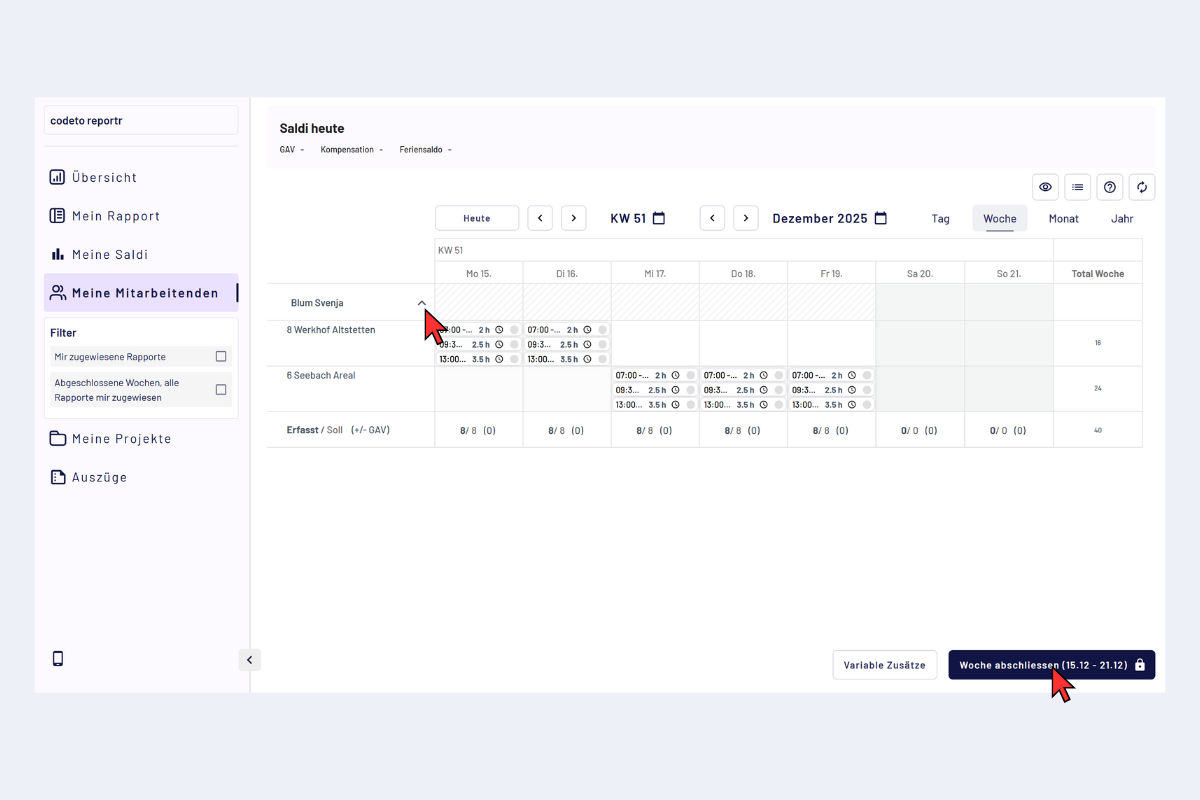Enable 'Mir zugewiesene Rapporte' checkbox
1200x800 pixels.
[221, 356]
